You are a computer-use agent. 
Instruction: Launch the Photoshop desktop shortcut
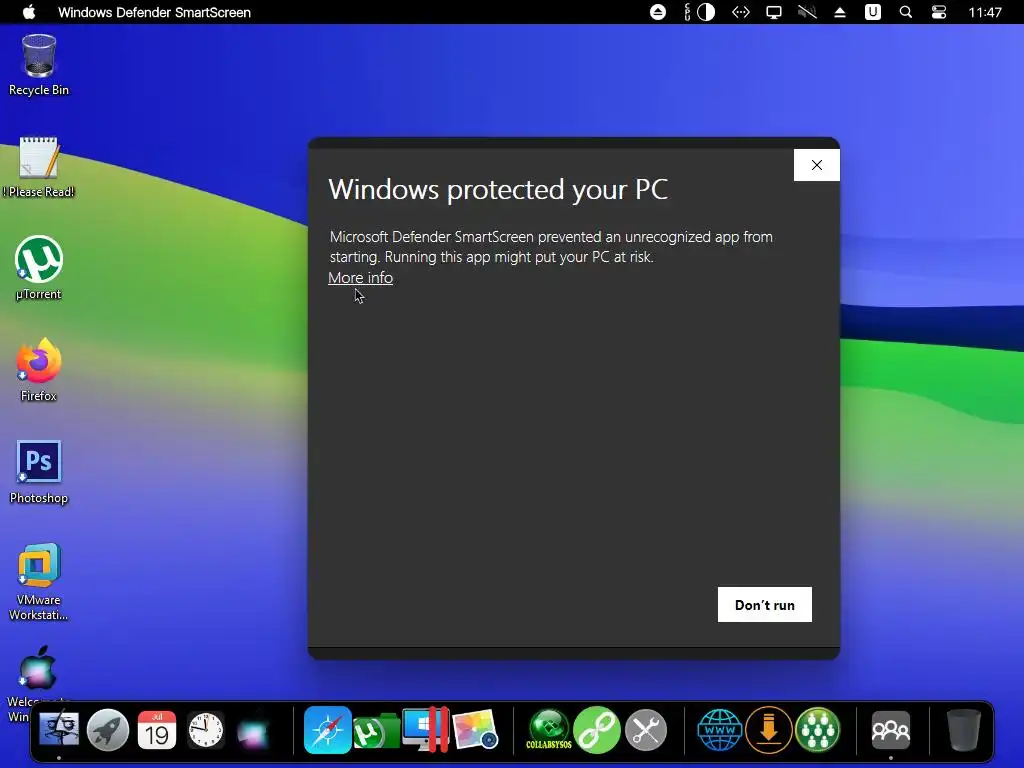pyautogui.click(x=39, y=472)
